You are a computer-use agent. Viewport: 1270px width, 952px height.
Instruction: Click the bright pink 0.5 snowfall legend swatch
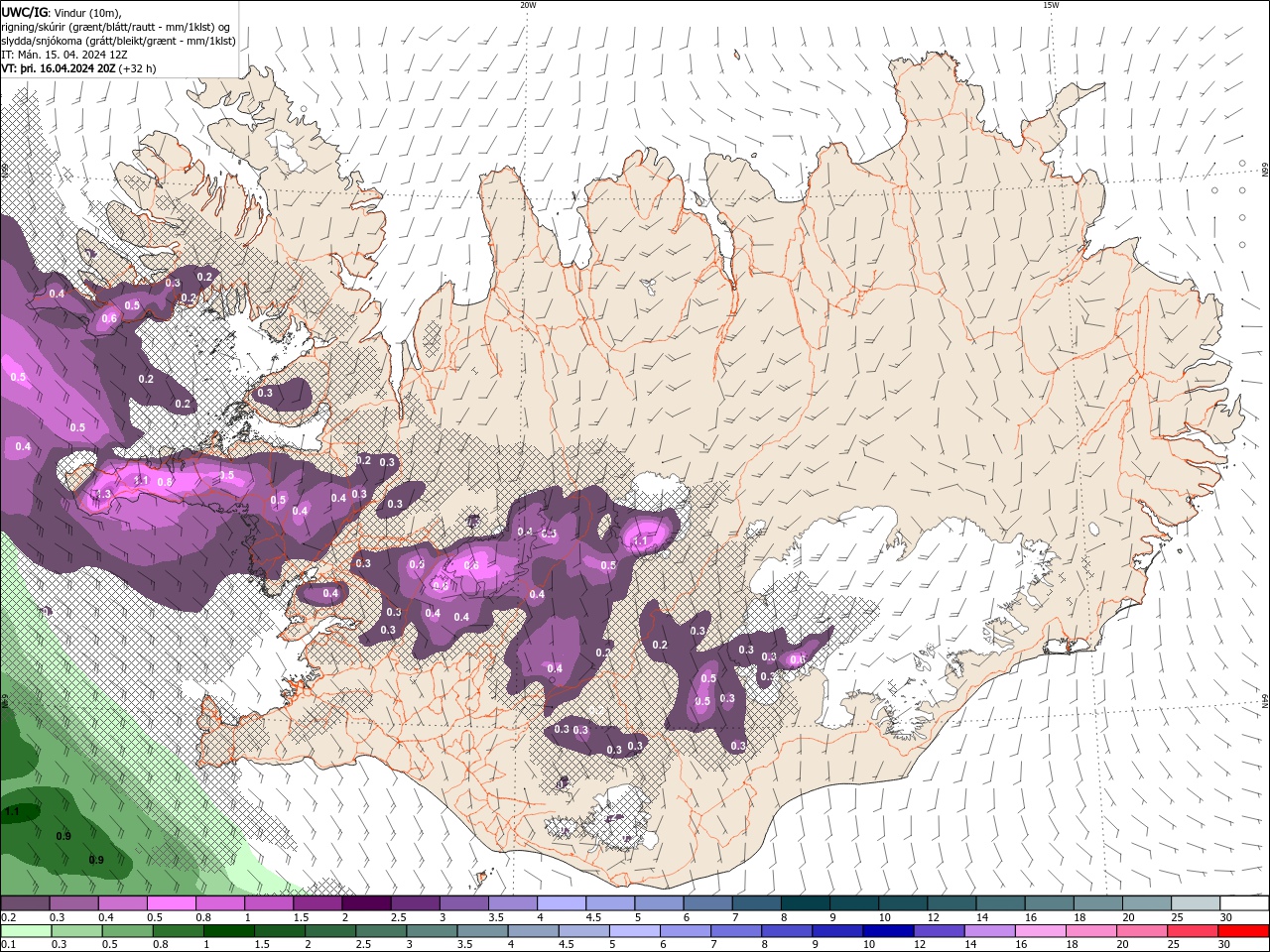tap(171, 903)
